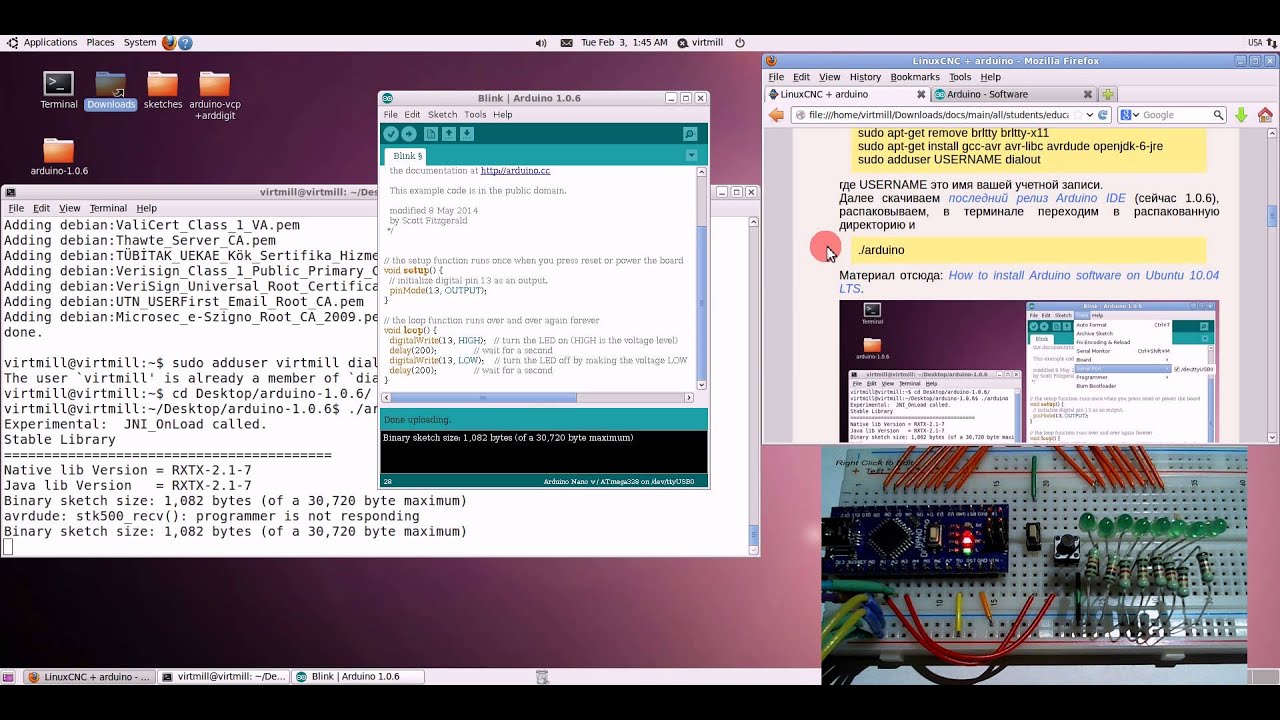Open the Terminal window's View menu
The height and width of the screenshot is (720, 1280).
coord(69,208)
